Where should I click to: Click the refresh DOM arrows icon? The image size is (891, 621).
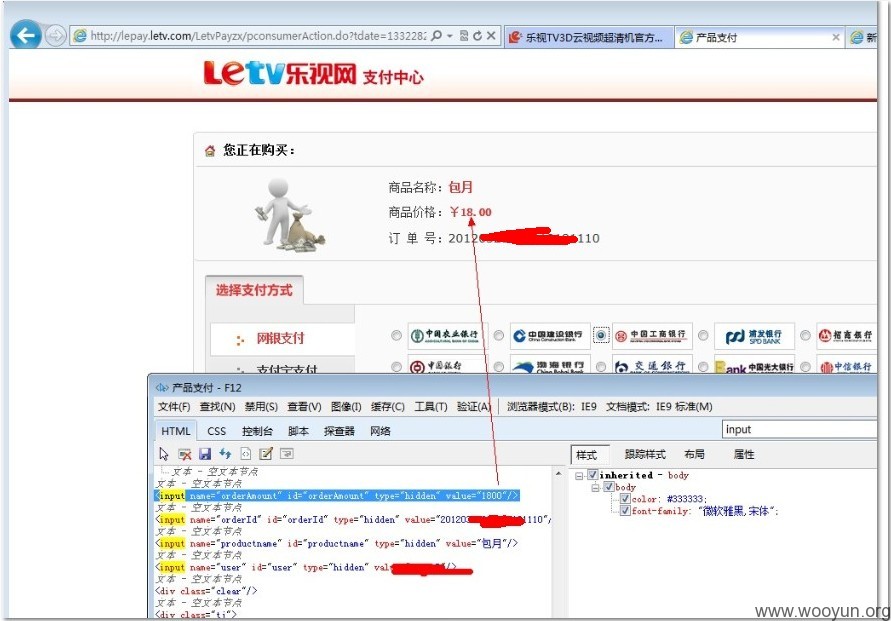tap(226, 454)
